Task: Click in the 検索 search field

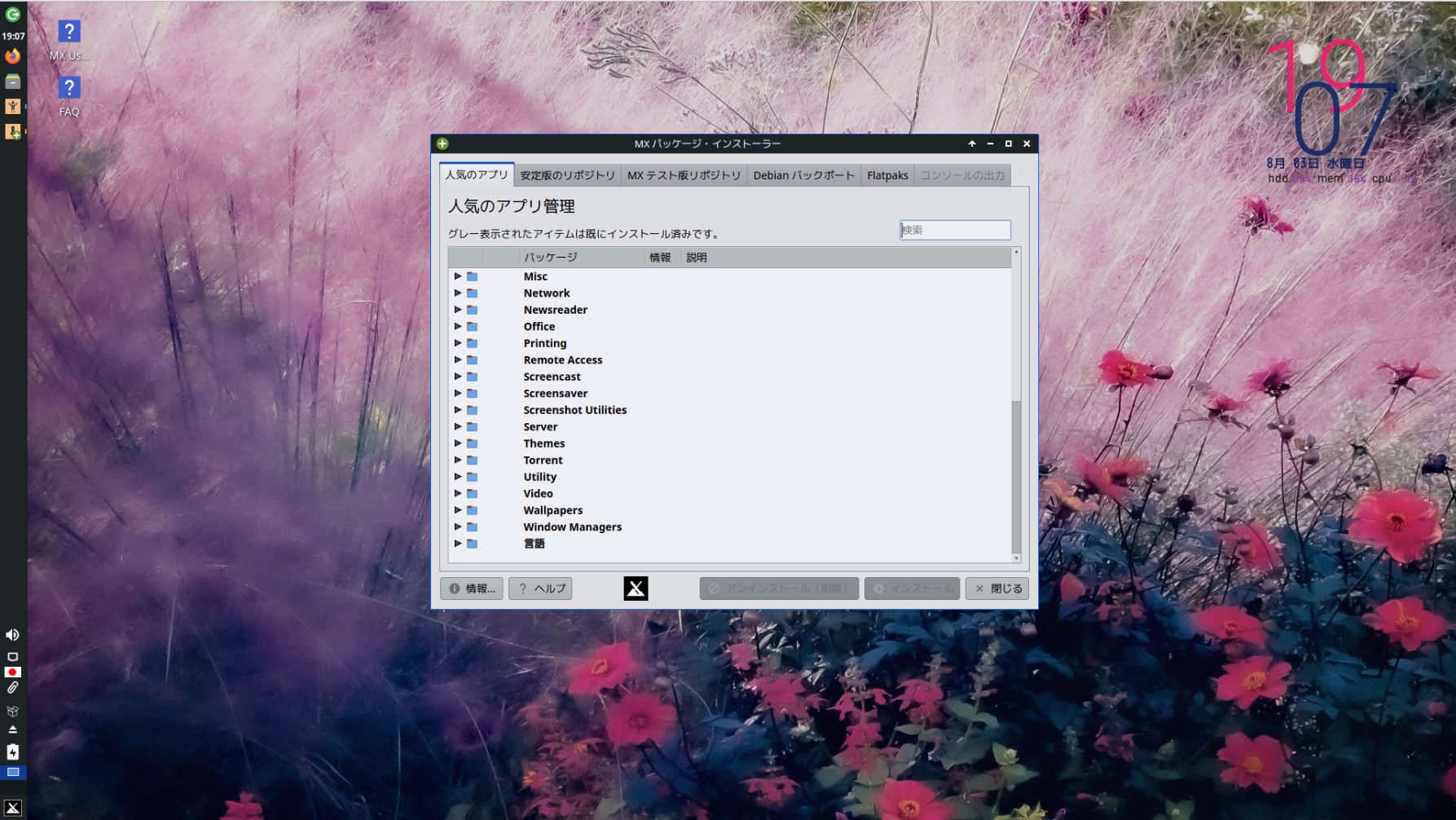Action: (x=955, y=231)
